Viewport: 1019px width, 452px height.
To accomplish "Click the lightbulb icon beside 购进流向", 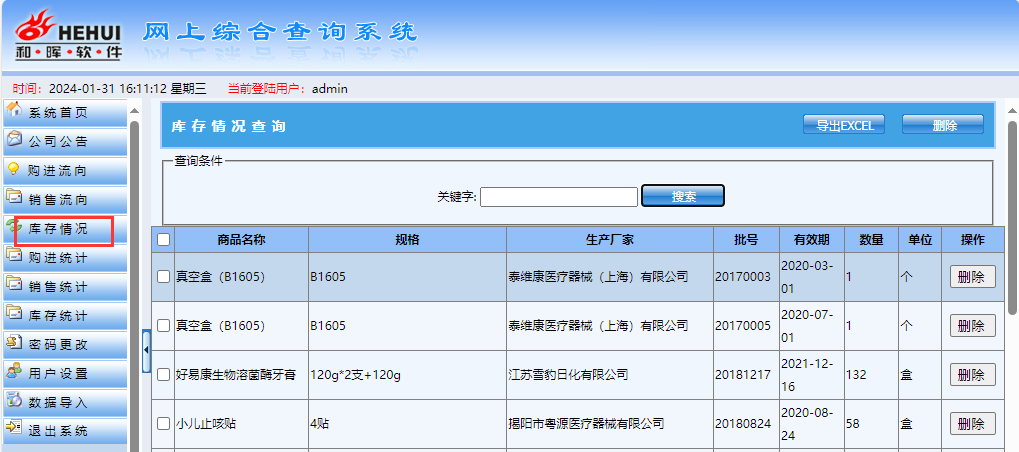I will click(x=14, y=169).
